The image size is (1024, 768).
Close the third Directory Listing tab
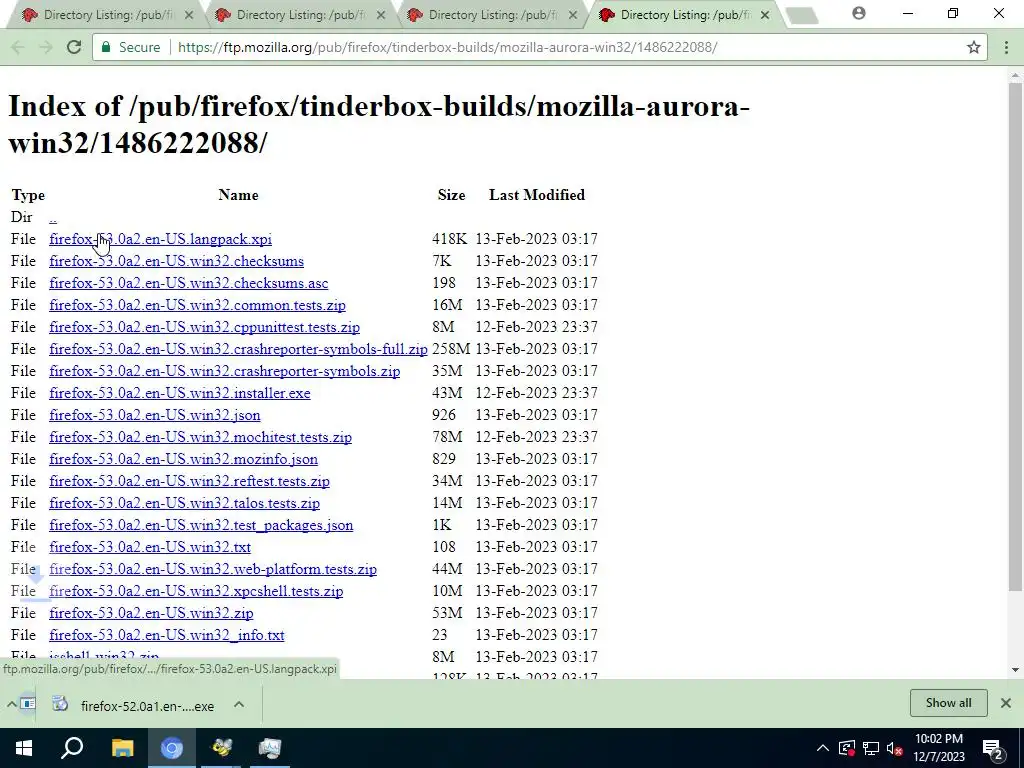click(573, 14)
